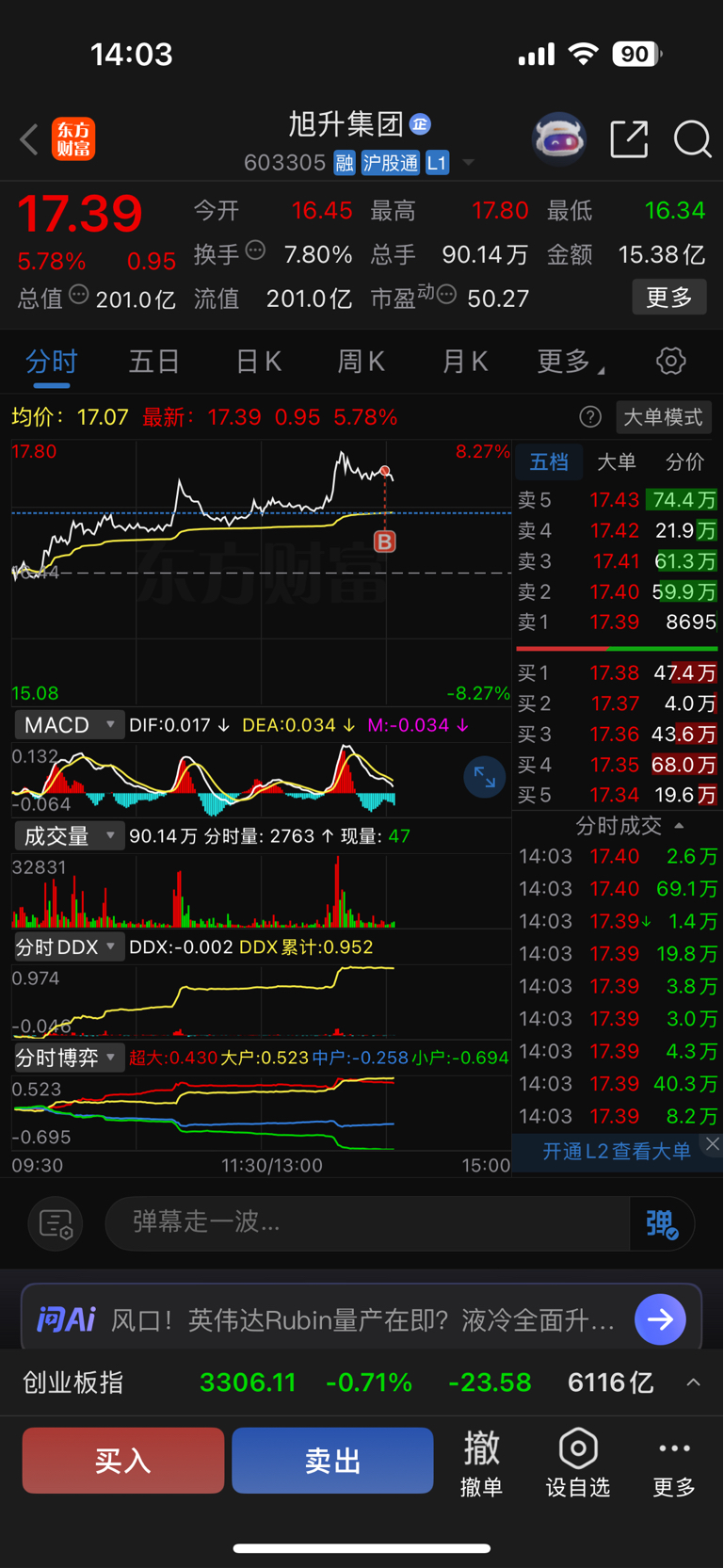Select the 五档 order book tab
The height and width of the screenshot is (1568, 724).
[549, 461]
